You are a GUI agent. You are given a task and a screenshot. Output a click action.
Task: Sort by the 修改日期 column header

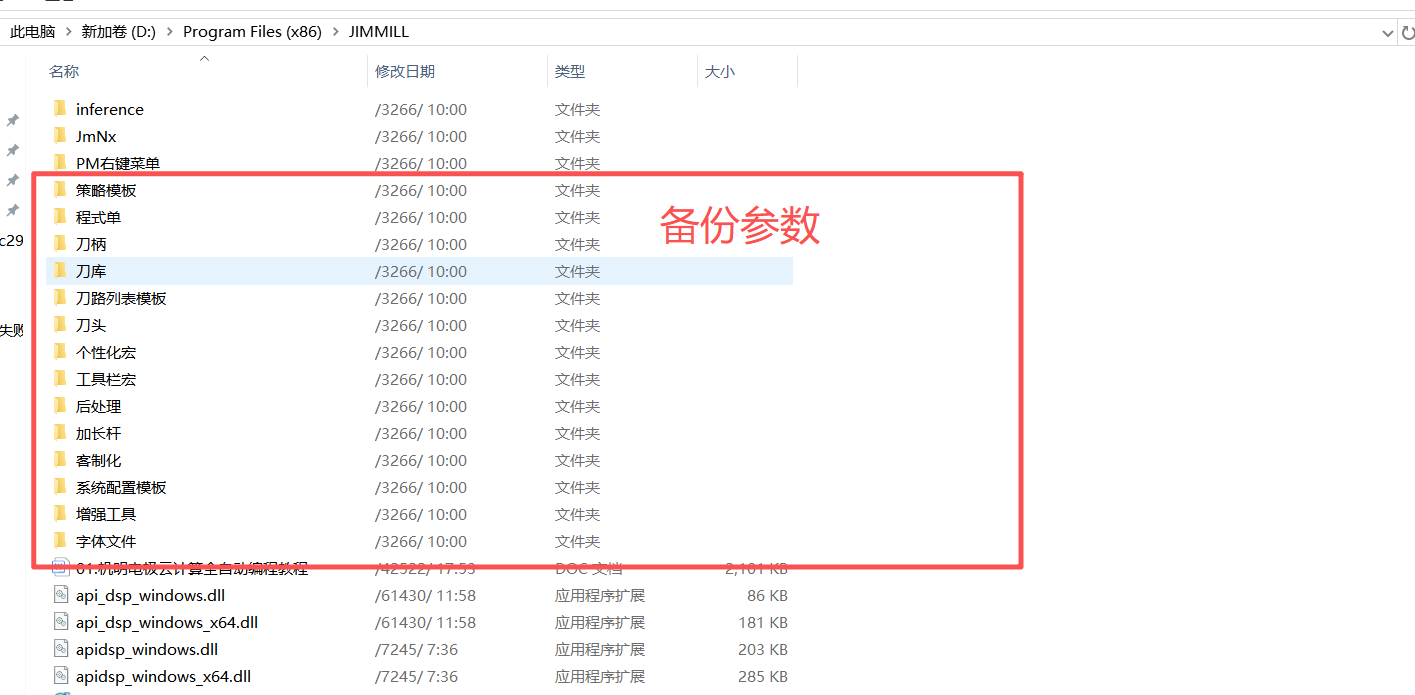[x=405, y=72]
